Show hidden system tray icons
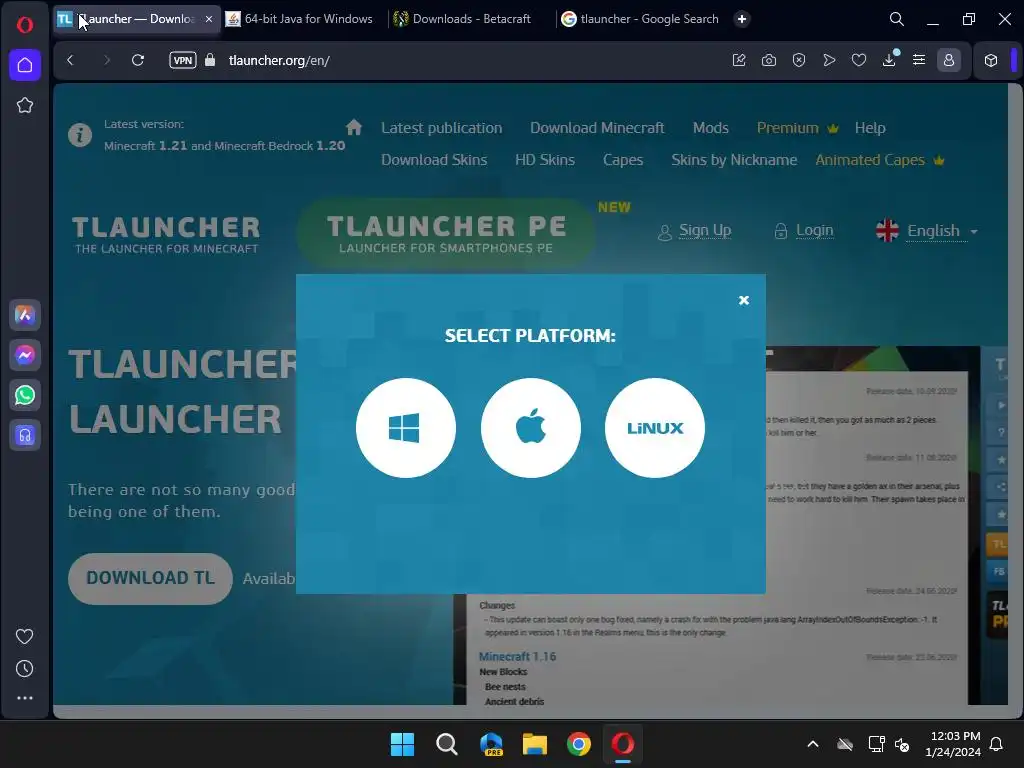The width and height of the screenshot is (1024, 768). pos(813,744)
